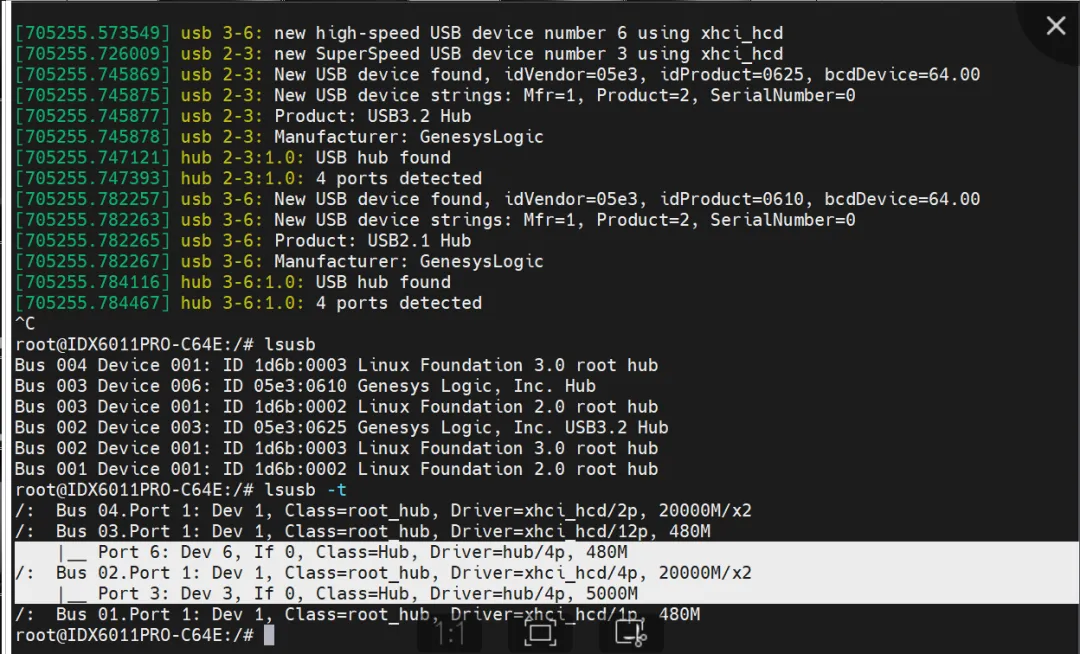Click the highlighted Port 3 hub line
Screen dimensions: 1080x654
(348, 593)
